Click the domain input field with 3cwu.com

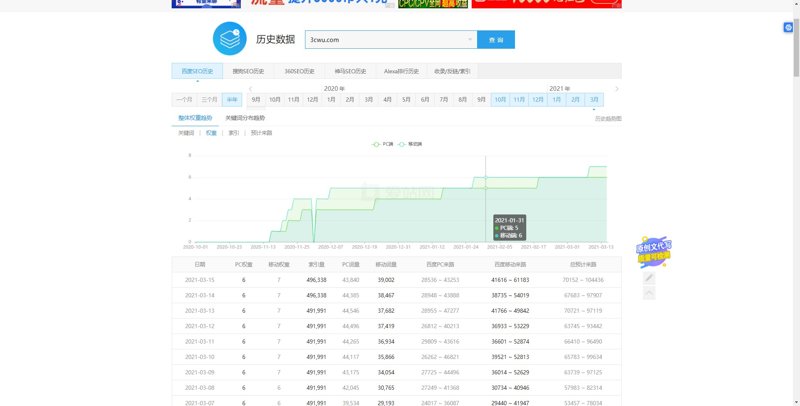point(385,40)
